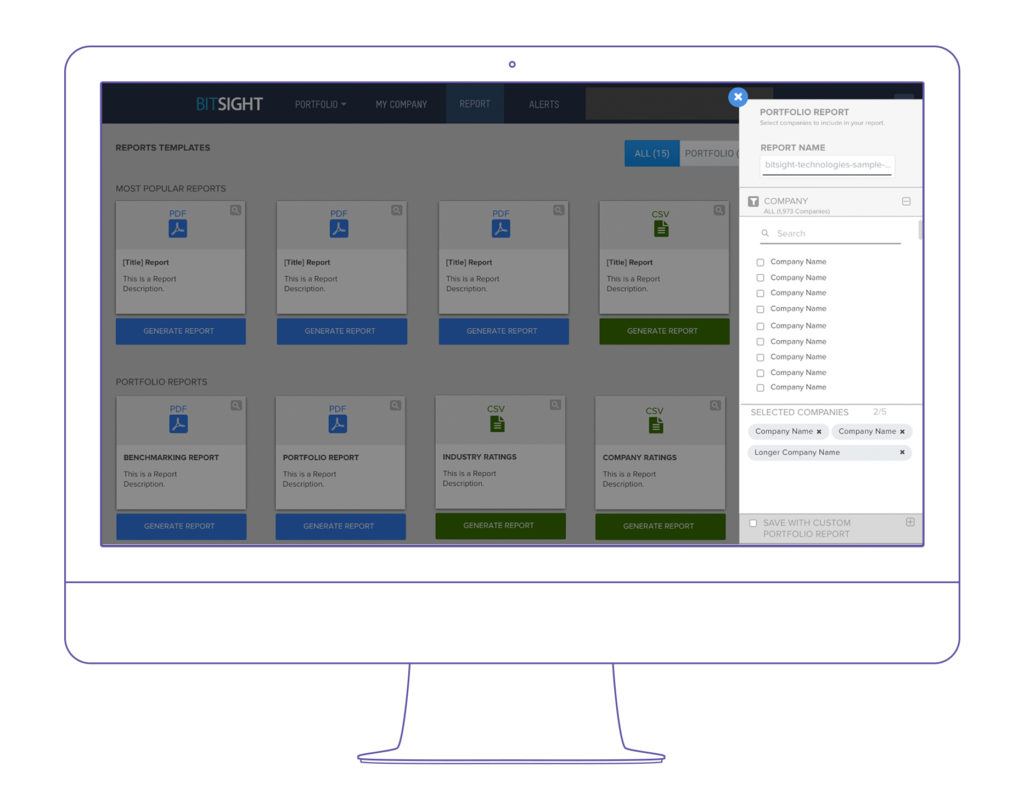Viewport: 1024px width, 795px height.
Task: Preview the Industry Ratings report
Action: point(555,405)
